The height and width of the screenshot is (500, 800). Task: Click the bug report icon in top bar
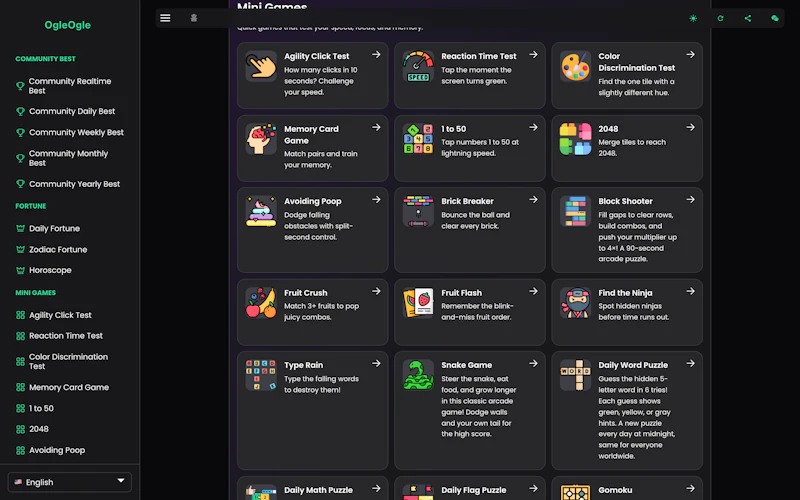194,18
